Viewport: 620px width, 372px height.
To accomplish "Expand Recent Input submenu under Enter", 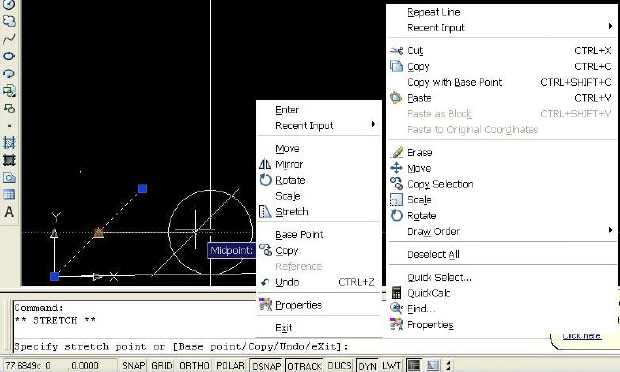I will (x=319, y=125).
